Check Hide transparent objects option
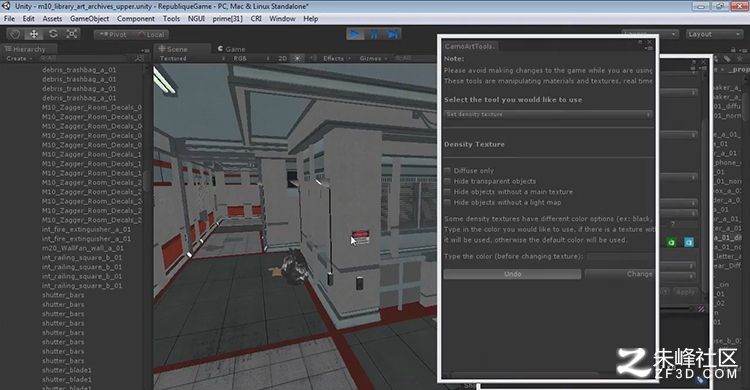Screen dimensions: 750x390 click(x=447, y=181)
